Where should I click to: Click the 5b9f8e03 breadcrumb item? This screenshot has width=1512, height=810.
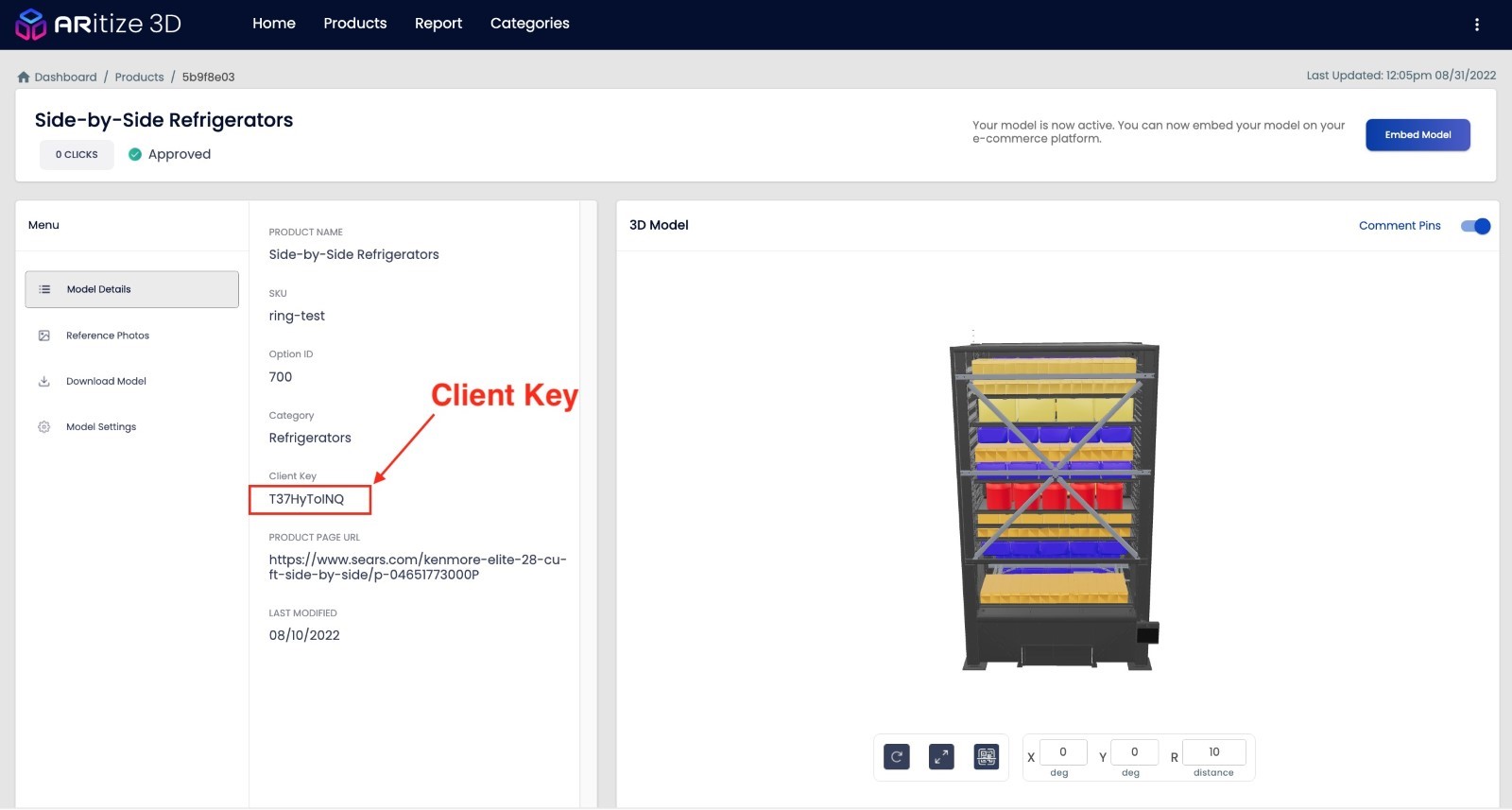click(208, 78)
